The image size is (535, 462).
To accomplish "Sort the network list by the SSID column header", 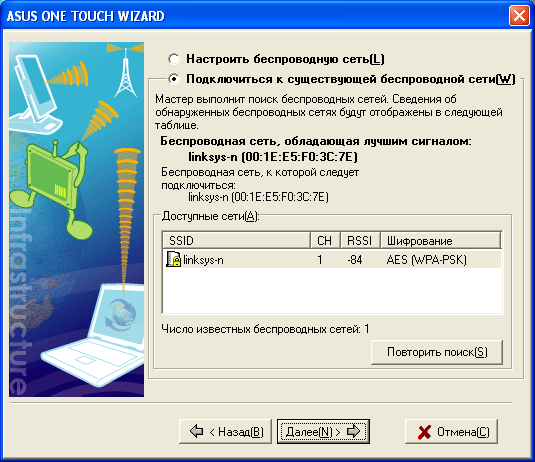I will point(236,241).
